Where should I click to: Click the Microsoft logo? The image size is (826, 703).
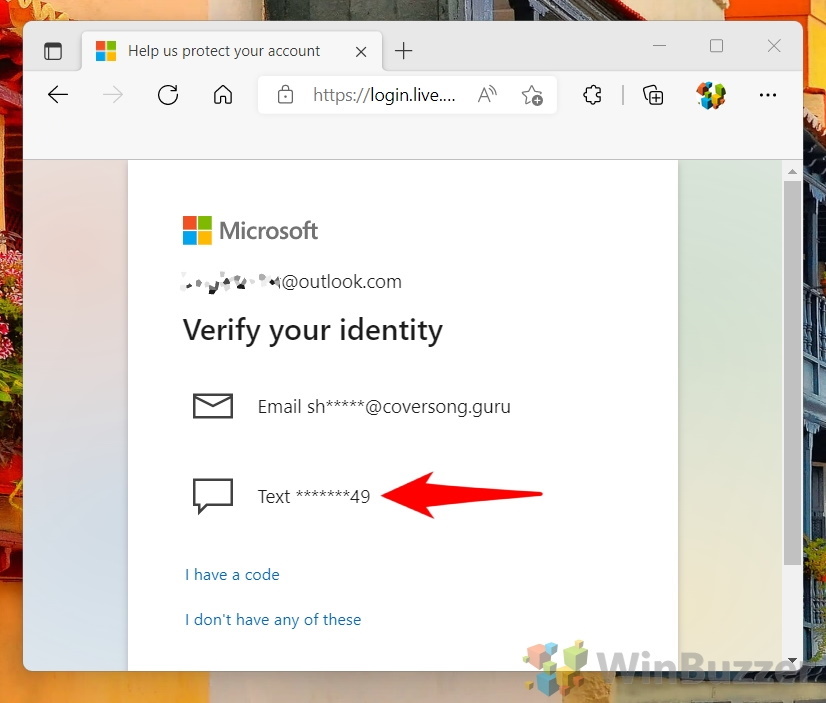point(250,231)
